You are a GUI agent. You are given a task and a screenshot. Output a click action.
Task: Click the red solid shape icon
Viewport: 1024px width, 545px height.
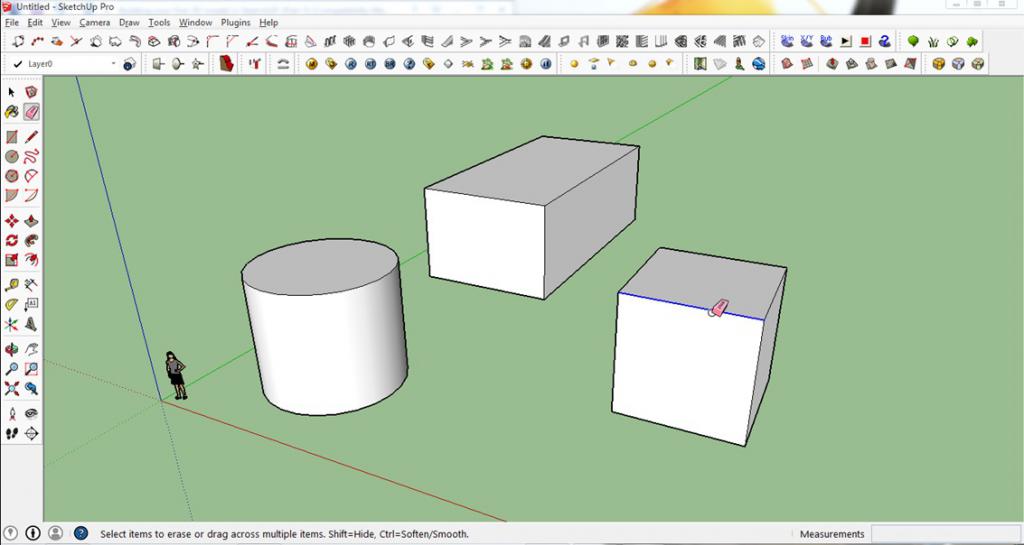point(226,64)
